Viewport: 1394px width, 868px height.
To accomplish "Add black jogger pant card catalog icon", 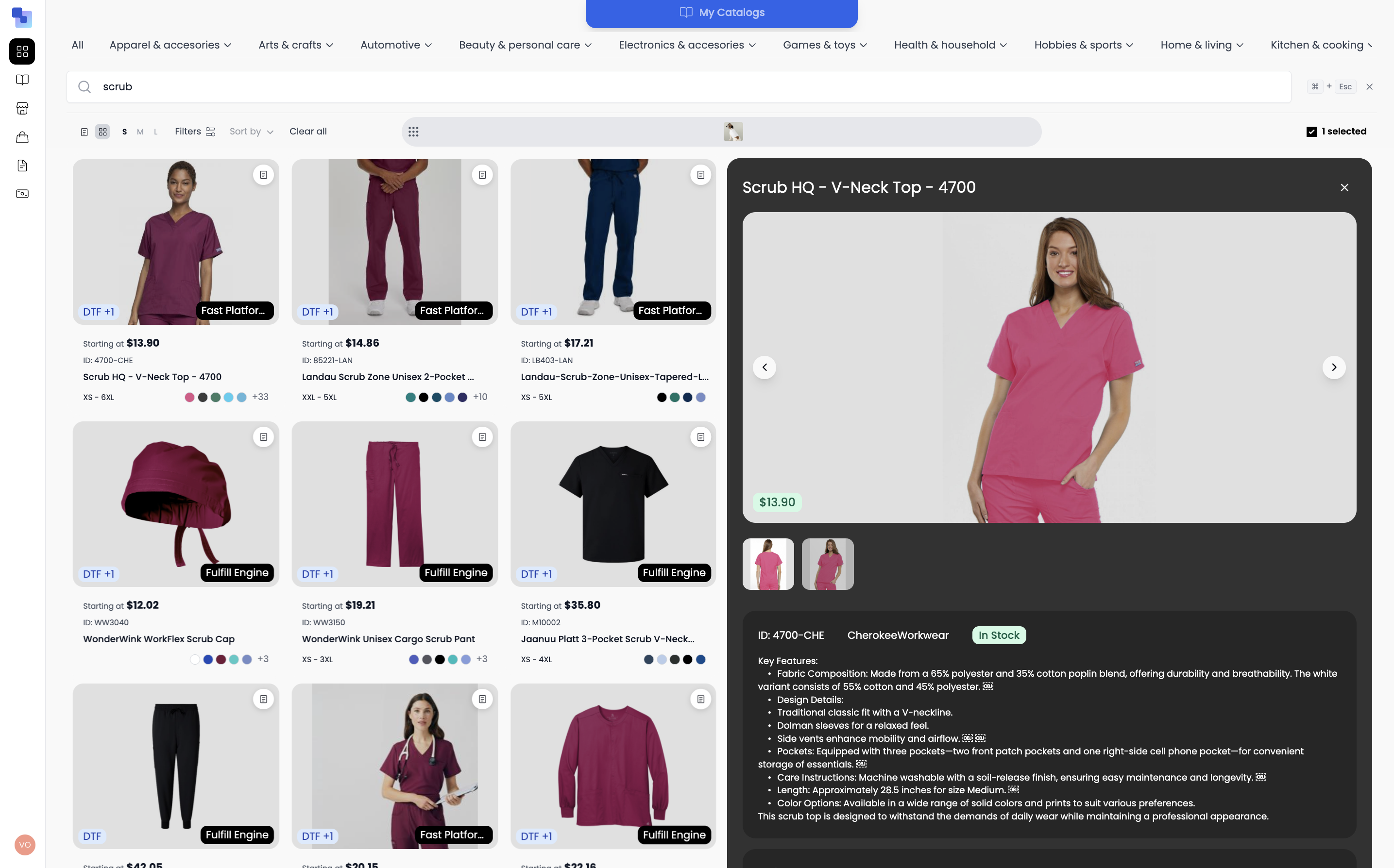I will click(264, 699).
